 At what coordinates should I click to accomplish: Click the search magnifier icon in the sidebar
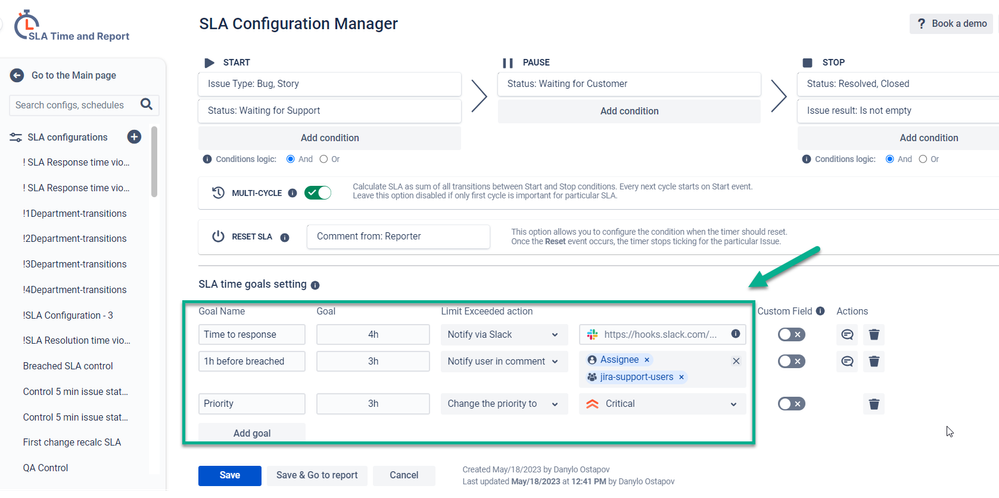(x=146, y=104)
